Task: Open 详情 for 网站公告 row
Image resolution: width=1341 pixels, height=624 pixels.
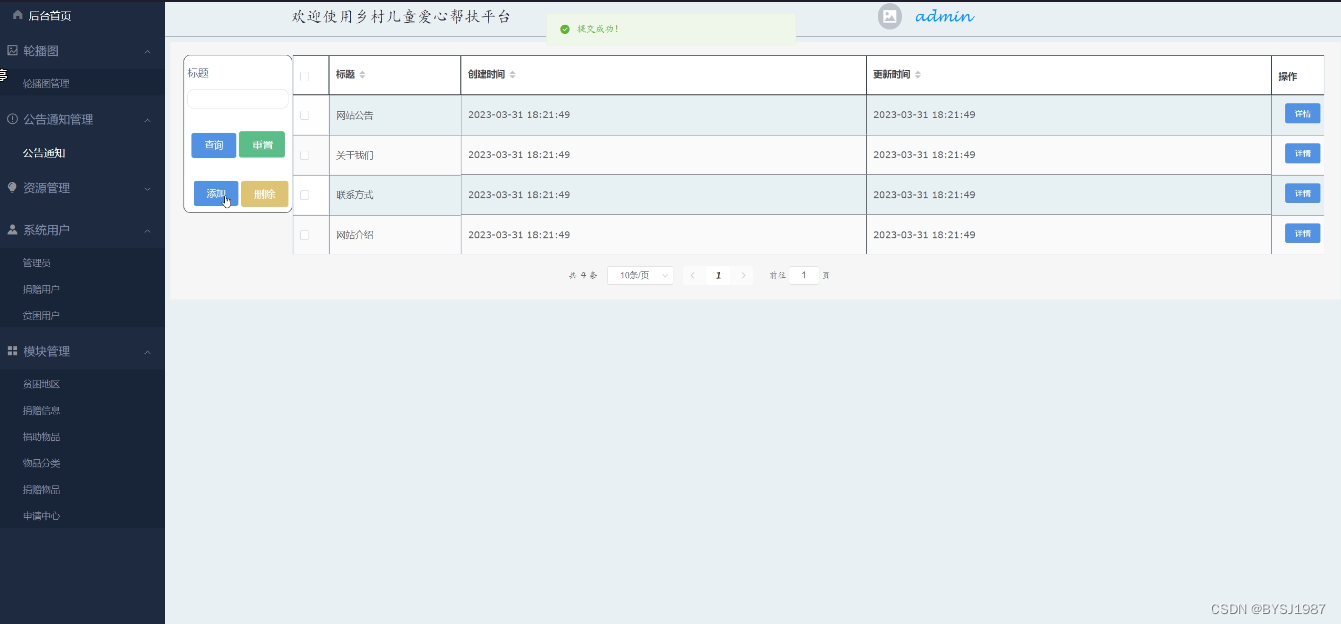Action: pos(1302,114)
